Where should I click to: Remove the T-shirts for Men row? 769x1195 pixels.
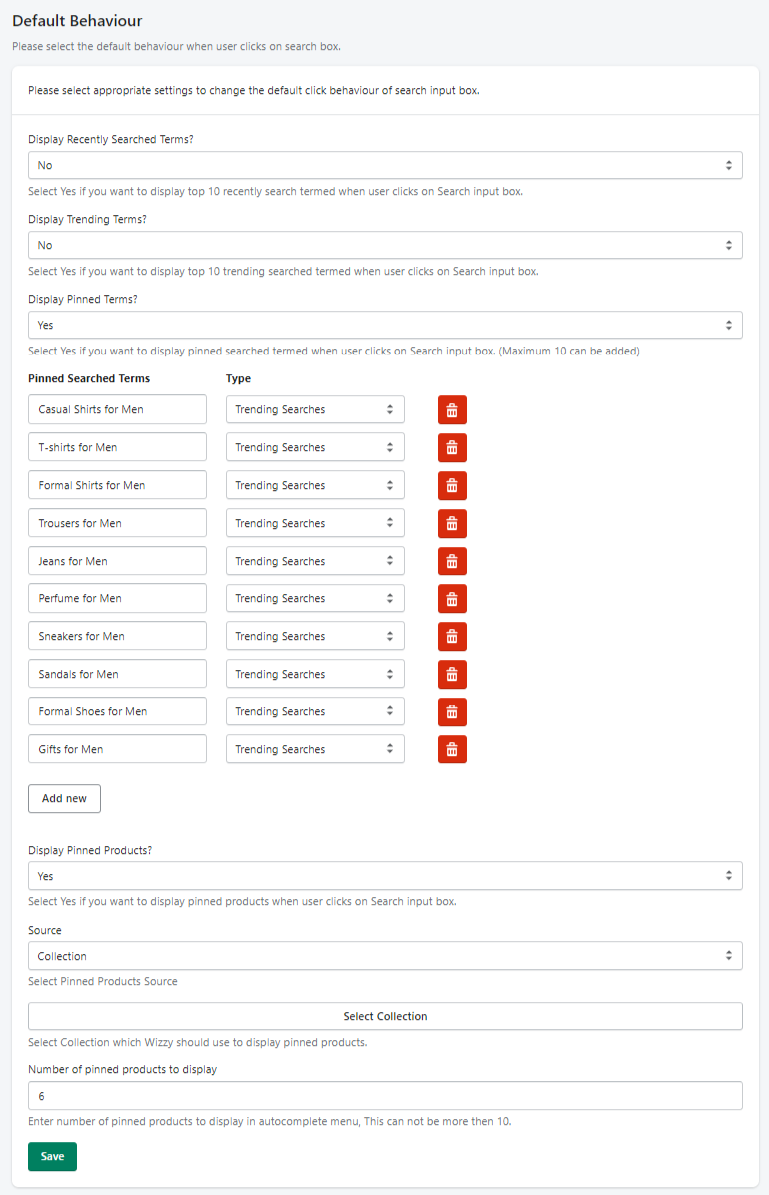[452, 447]
